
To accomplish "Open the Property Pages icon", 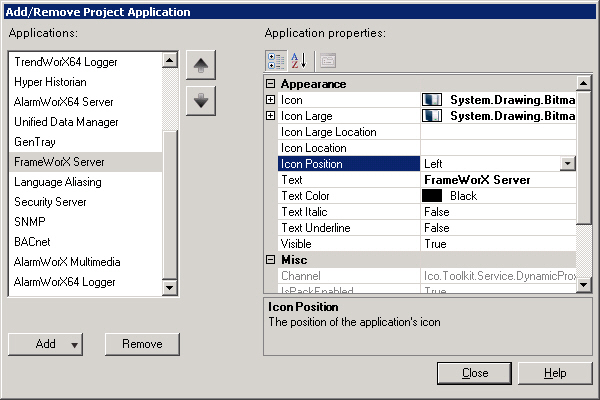I will pos(327,60).
